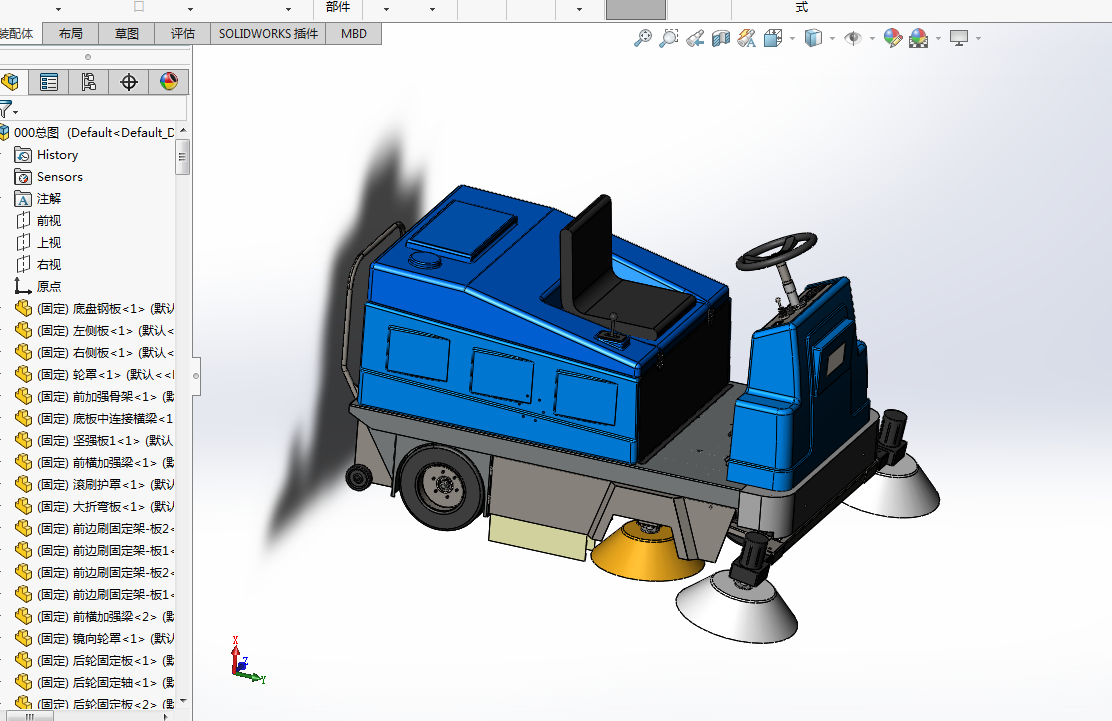
Task: Select the 滚刷护罩<1> component
Action: [x=94, y=484]
